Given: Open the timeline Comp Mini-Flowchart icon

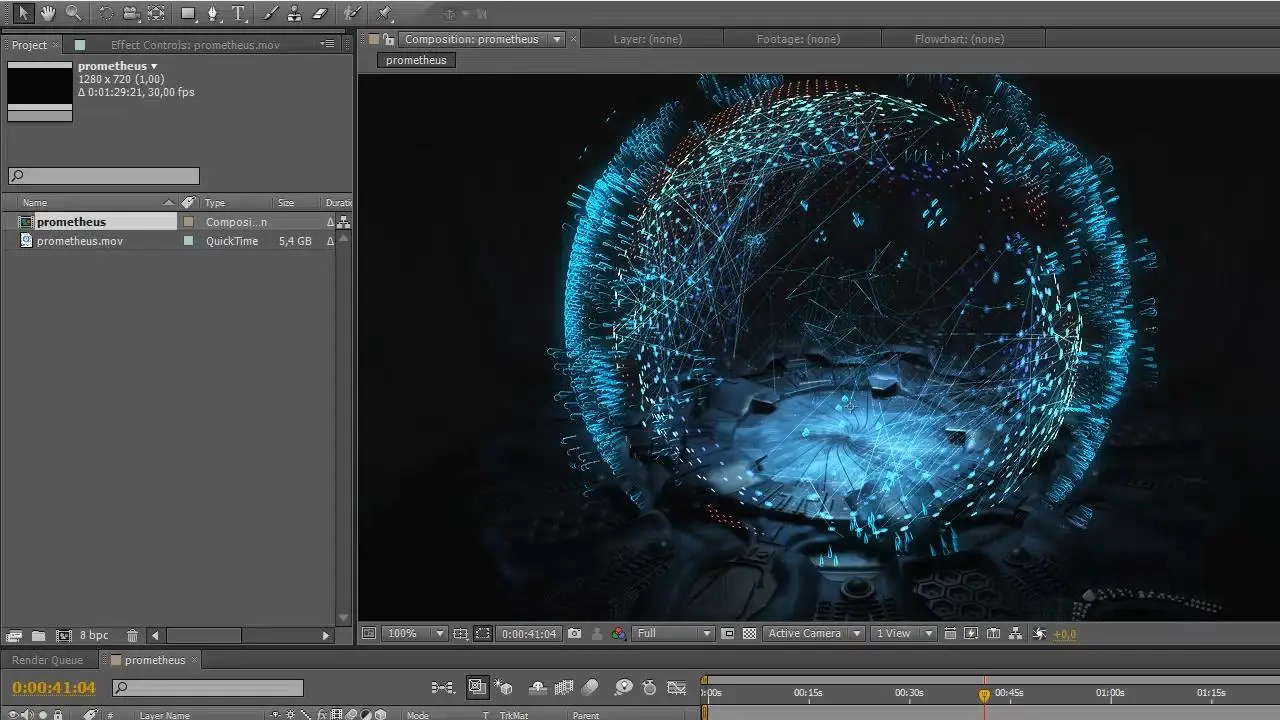Looking at the screenshot, I should (442, 687).
